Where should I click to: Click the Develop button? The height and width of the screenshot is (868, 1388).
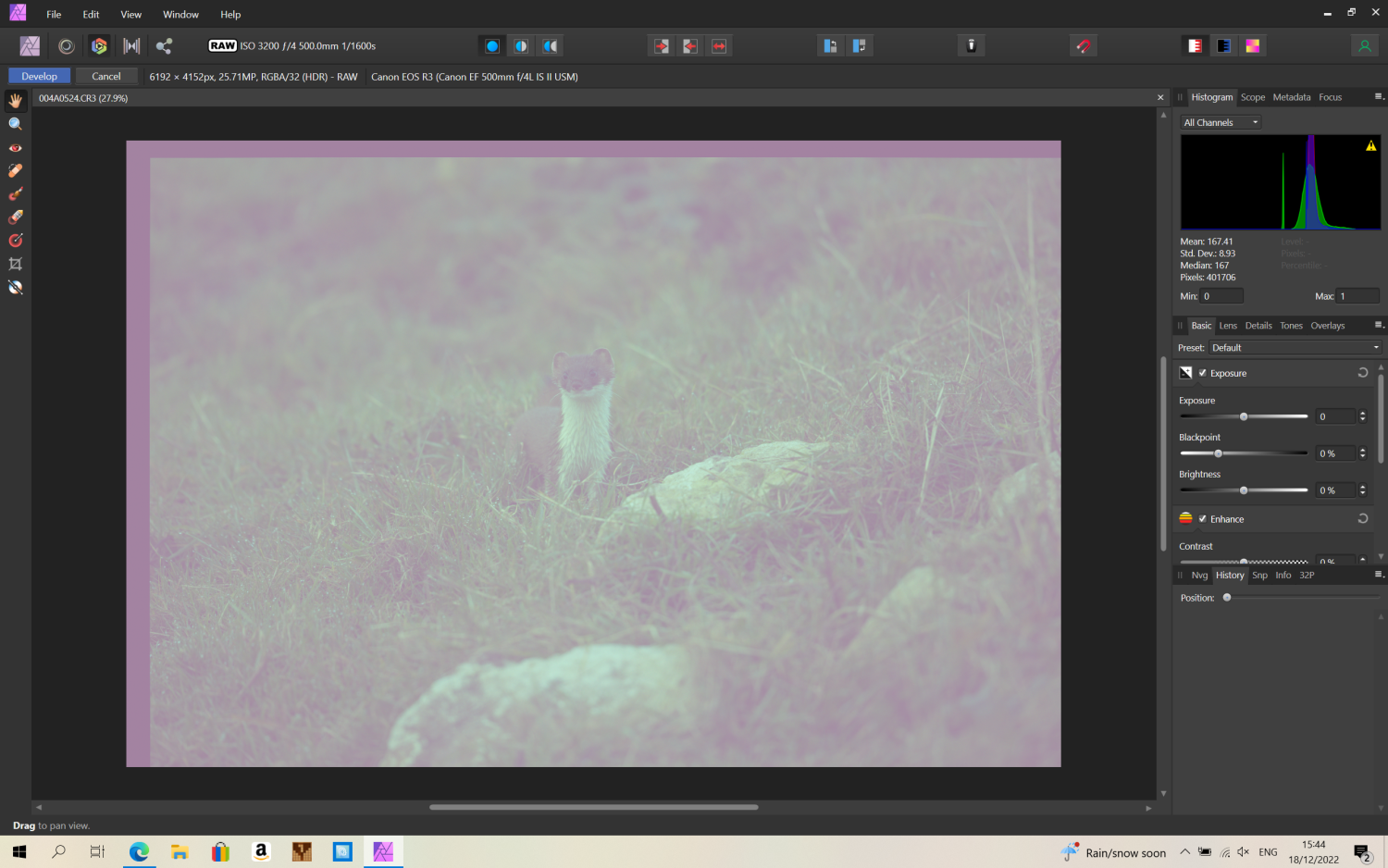[38, 76]
